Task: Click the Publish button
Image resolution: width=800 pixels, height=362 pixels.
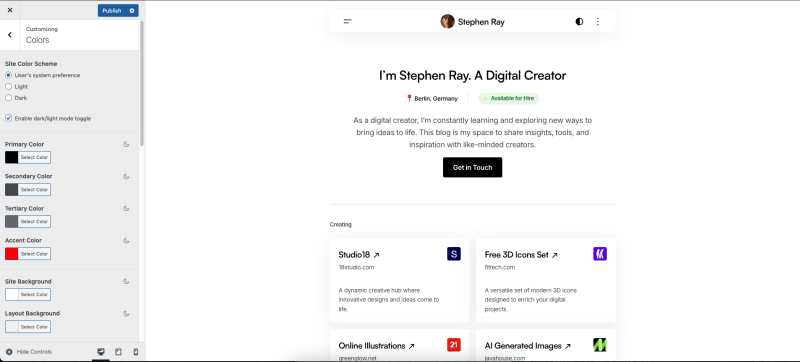Action: point(112,11)
